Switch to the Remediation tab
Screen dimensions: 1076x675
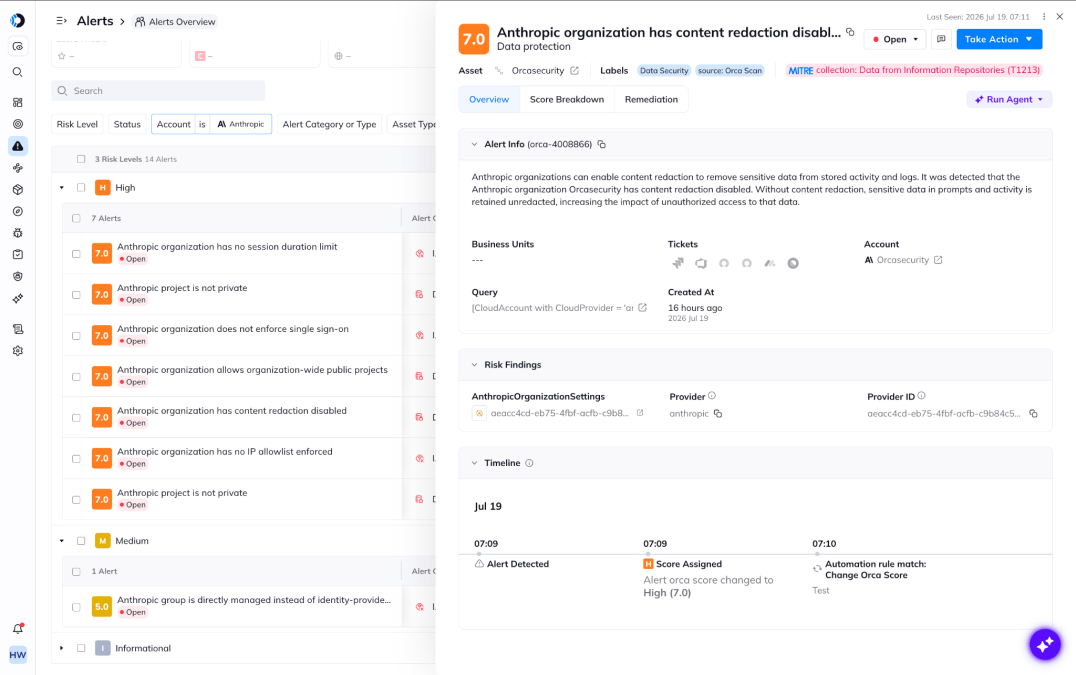pyautogui.click(x=651, y=99)
